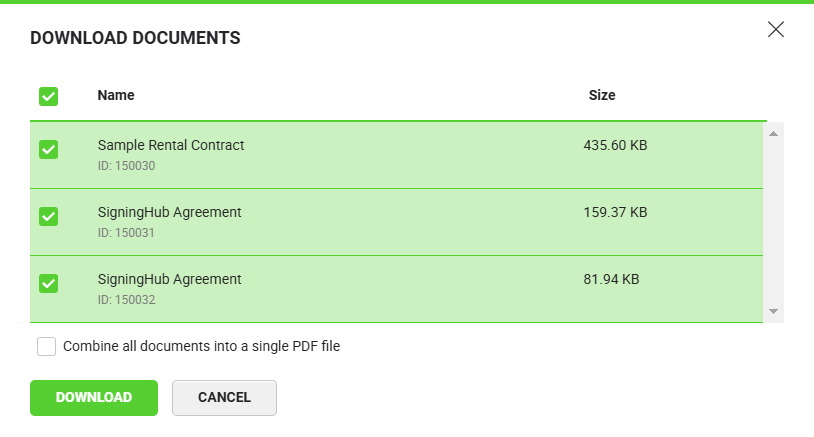Click the 81.94 KB size value

click(x=611, y=279)
